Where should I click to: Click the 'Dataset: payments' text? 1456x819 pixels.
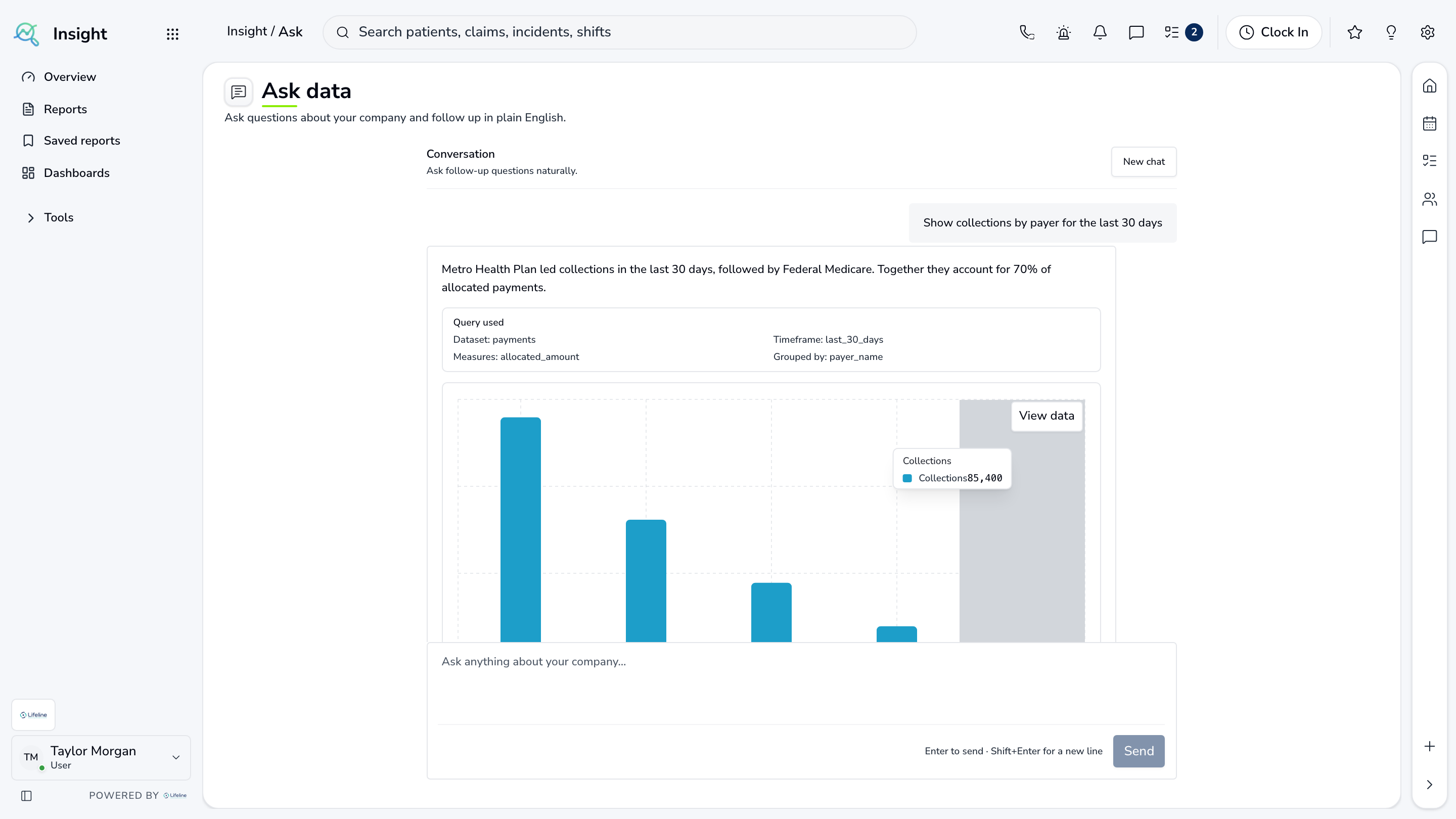[x=494, y=340]
